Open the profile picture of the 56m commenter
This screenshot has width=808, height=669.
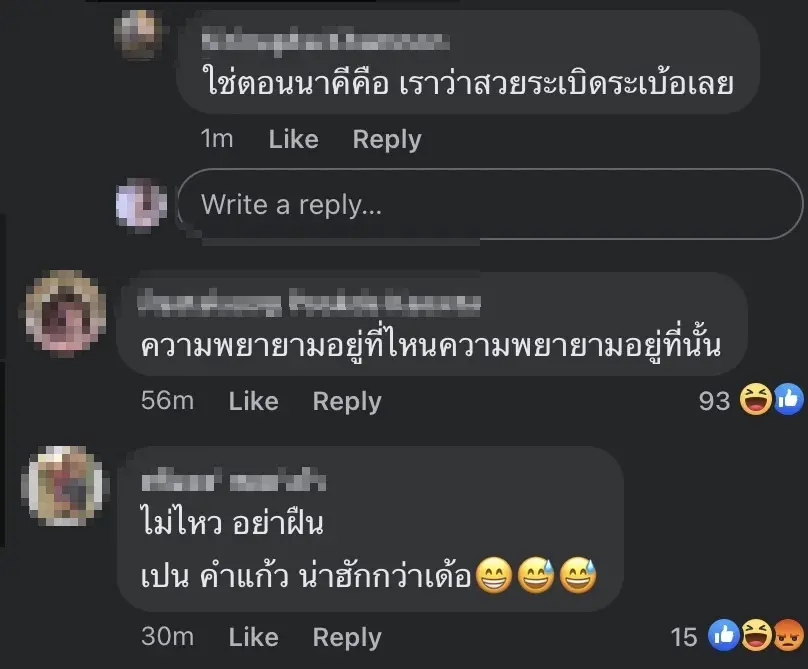[x=65, y=315]
